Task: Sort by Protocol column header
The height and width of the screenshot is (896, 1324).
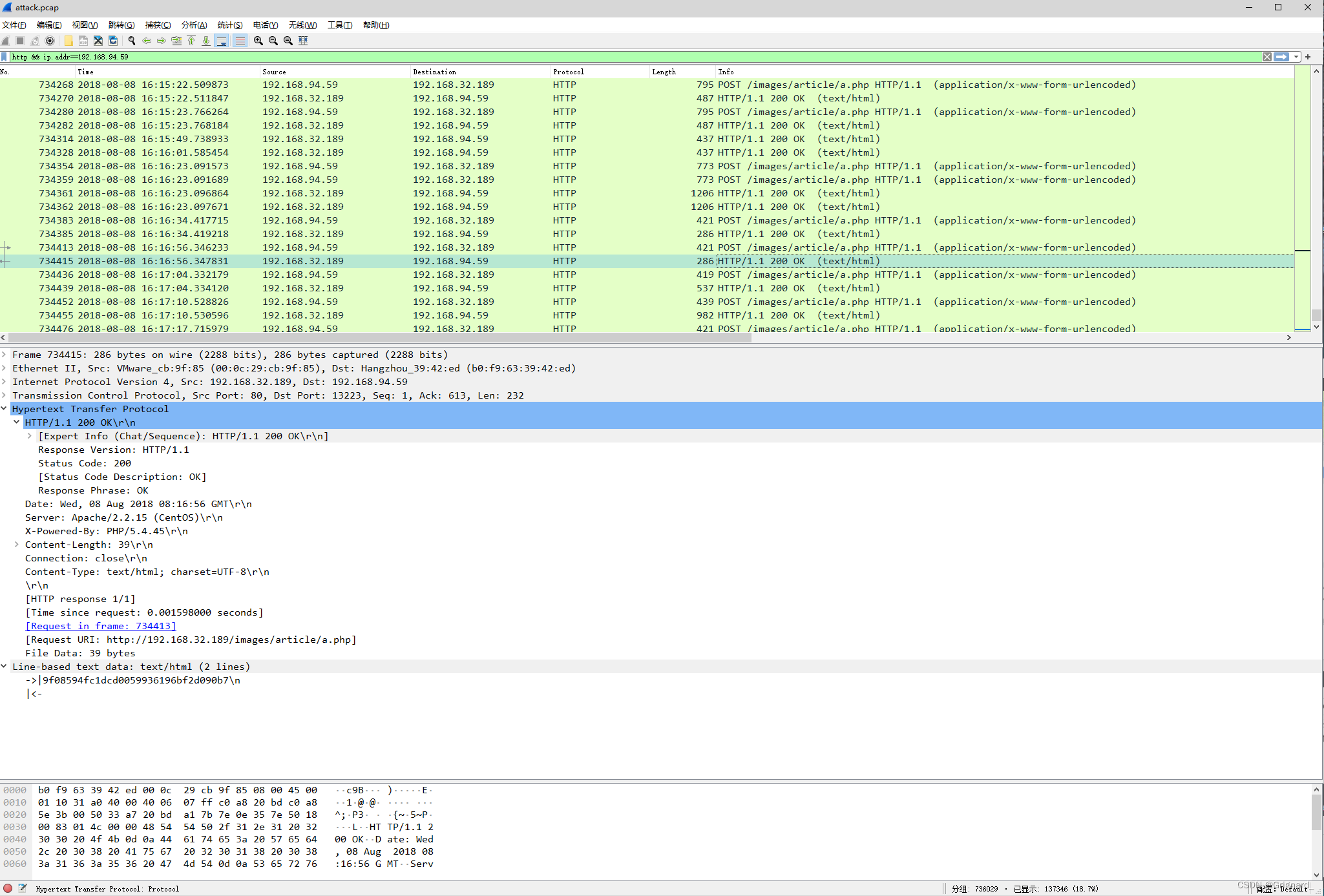Action: click(x=600, y=72)
